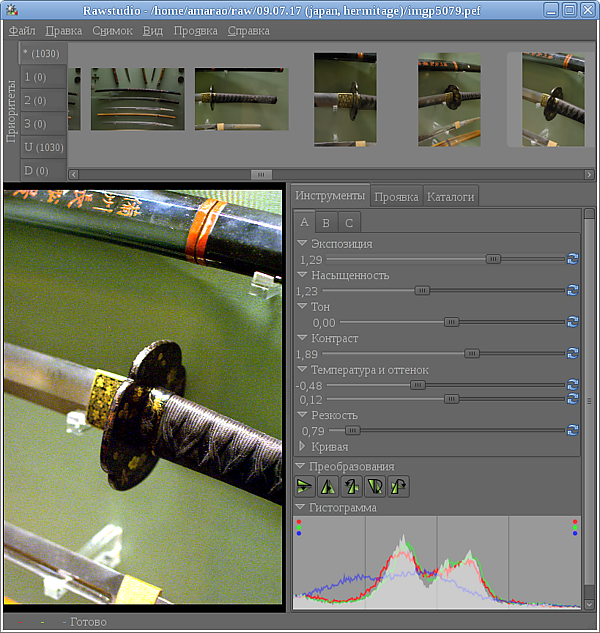This screenshot has height=633, width=600.
Task: Click the Экспозиция slider handle
Action: [493, 259]
